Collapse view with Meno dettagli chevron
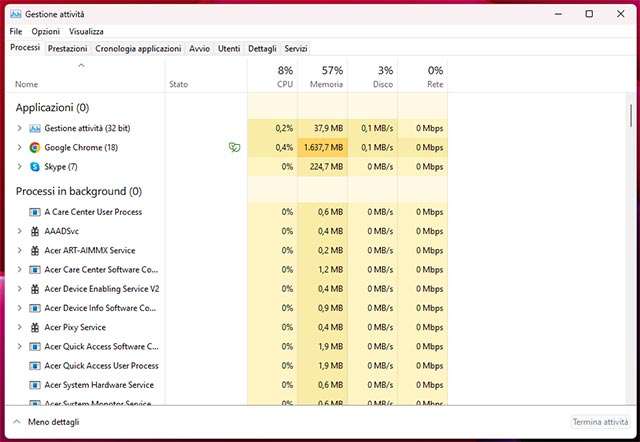The width and height of the screenshot is (640, 442). (x=17, y=423)
